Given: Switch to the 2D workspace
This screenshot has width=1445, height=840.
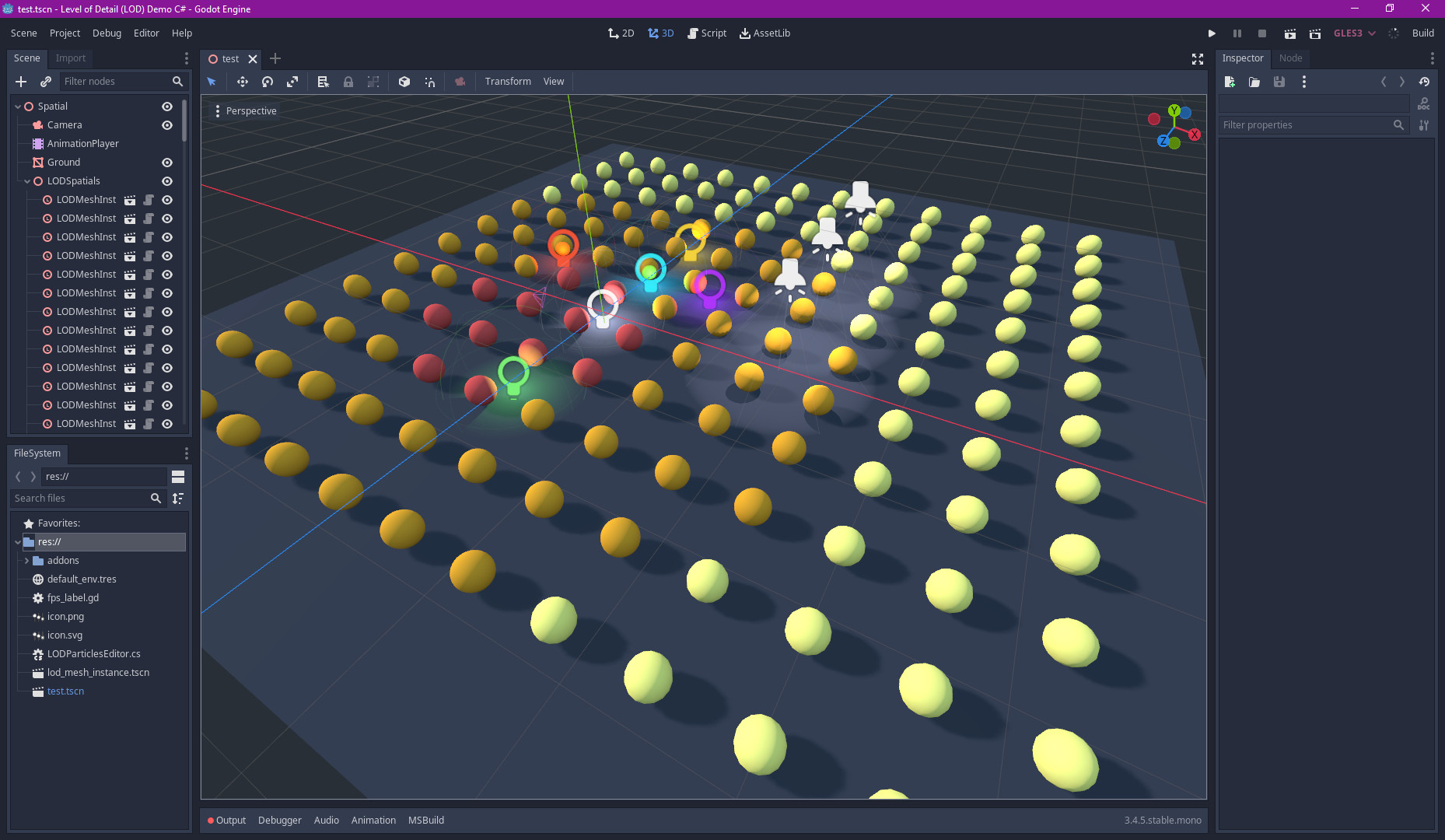Looking at the screenshot, I should 621,33.
